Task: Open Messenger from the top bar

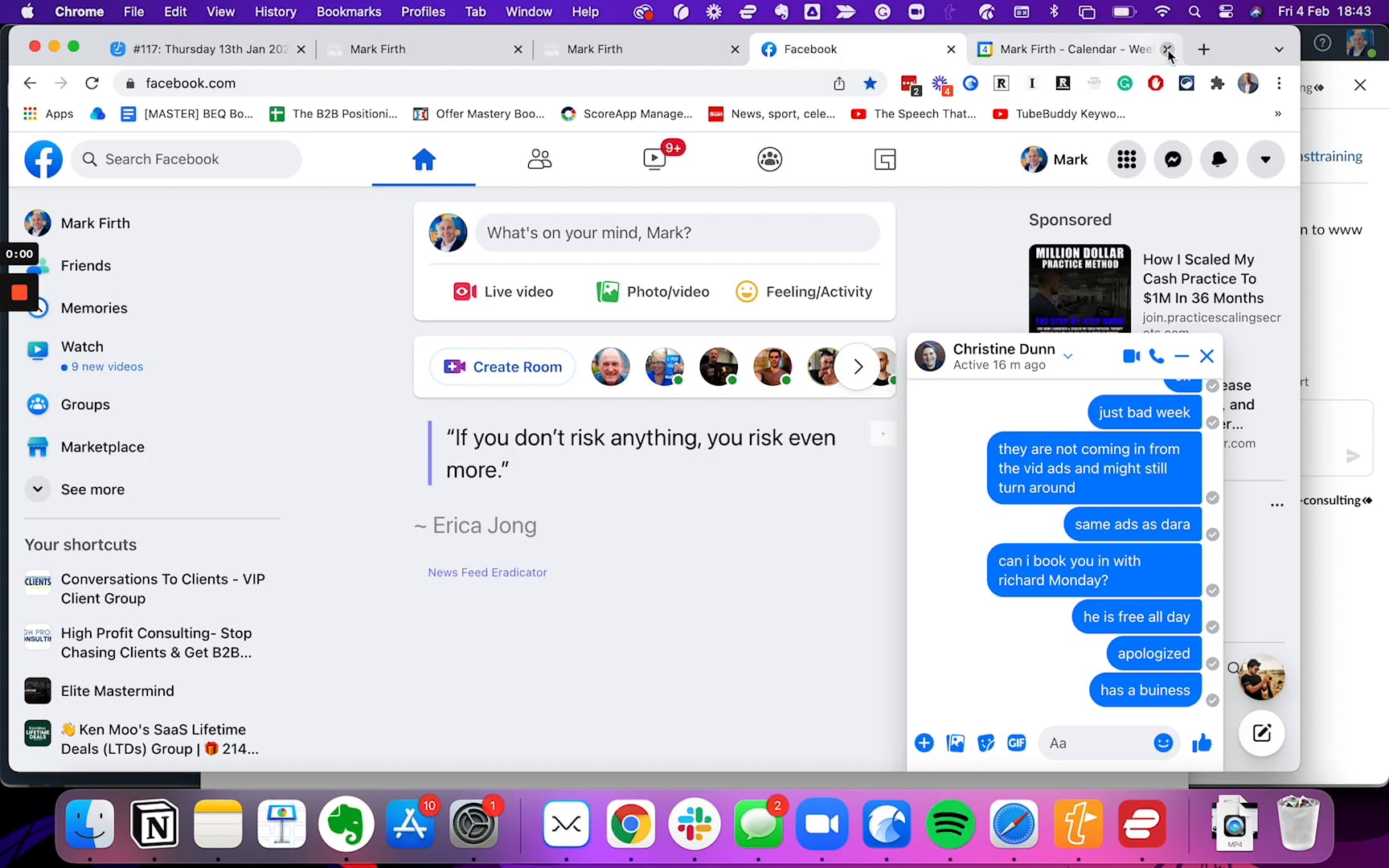Action: pos(1173,159)
